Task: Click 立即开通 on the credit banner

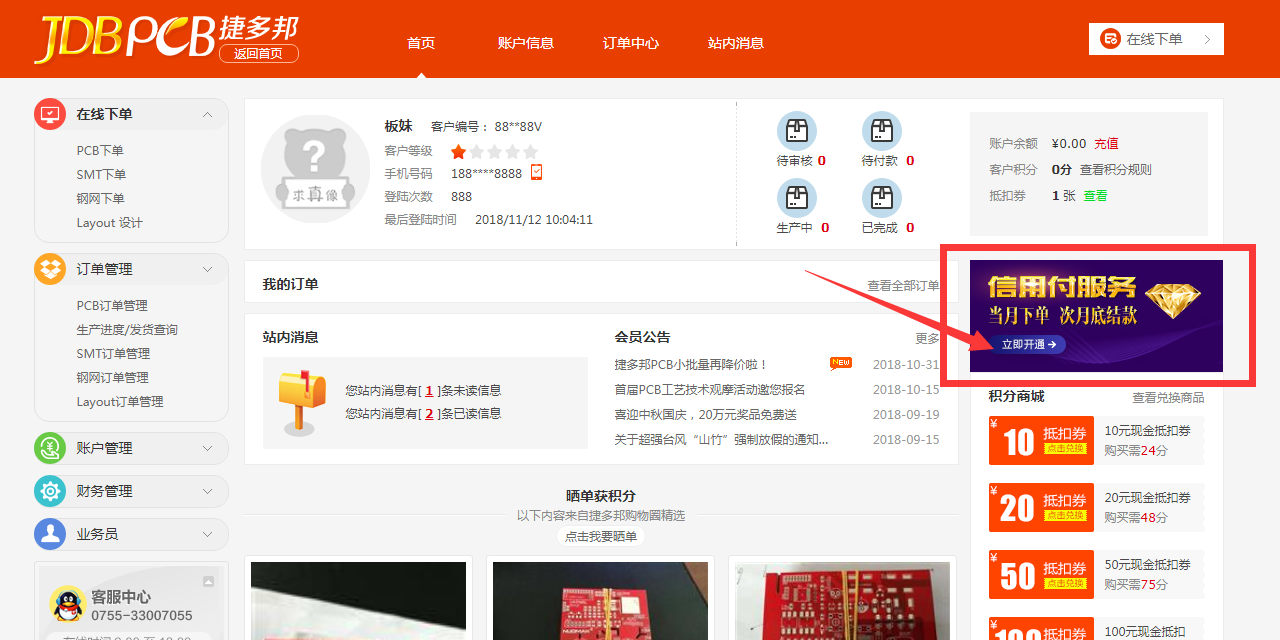Action: [1028, 344]
